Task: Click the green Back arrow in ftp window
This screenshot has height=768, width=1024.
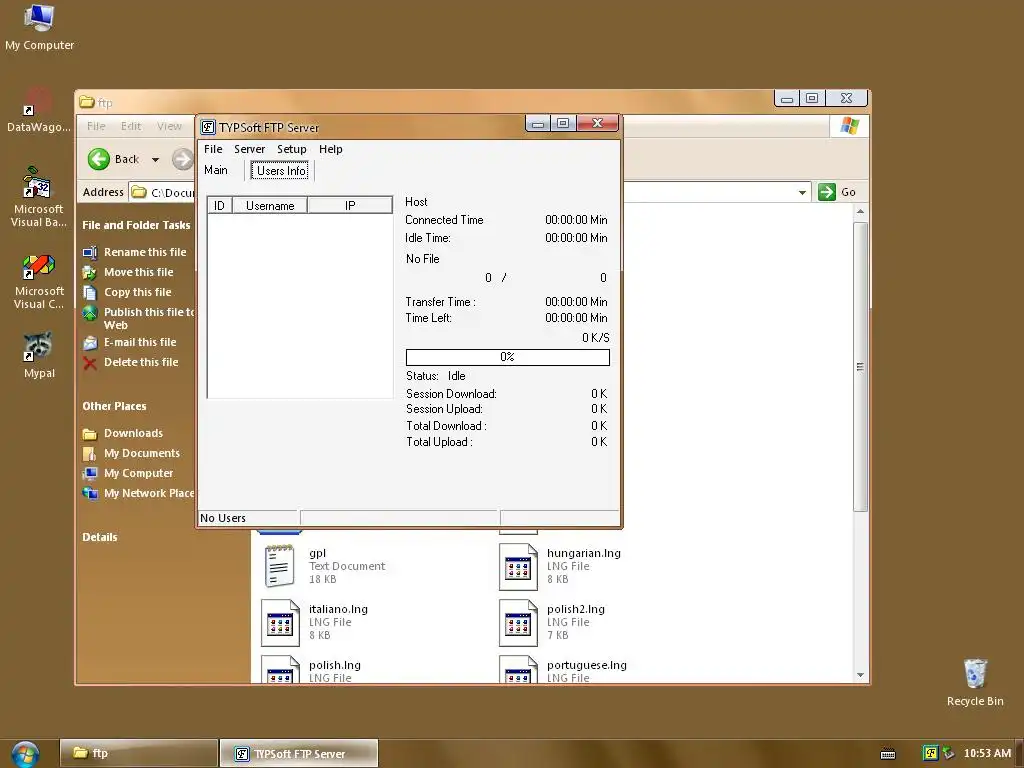Action: point(99,159)
